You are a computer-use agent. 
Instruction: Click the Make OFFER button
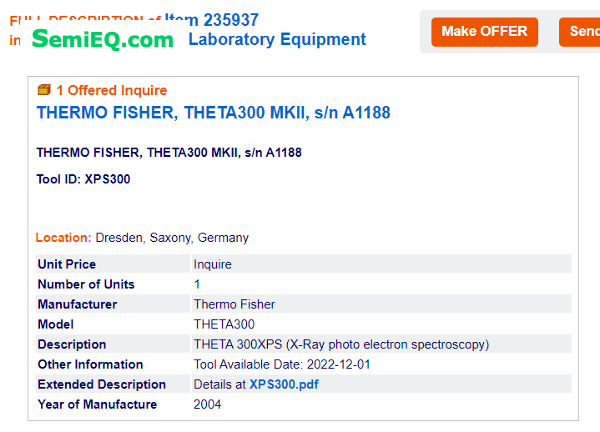pyautogui.click(x=484, y=32)
